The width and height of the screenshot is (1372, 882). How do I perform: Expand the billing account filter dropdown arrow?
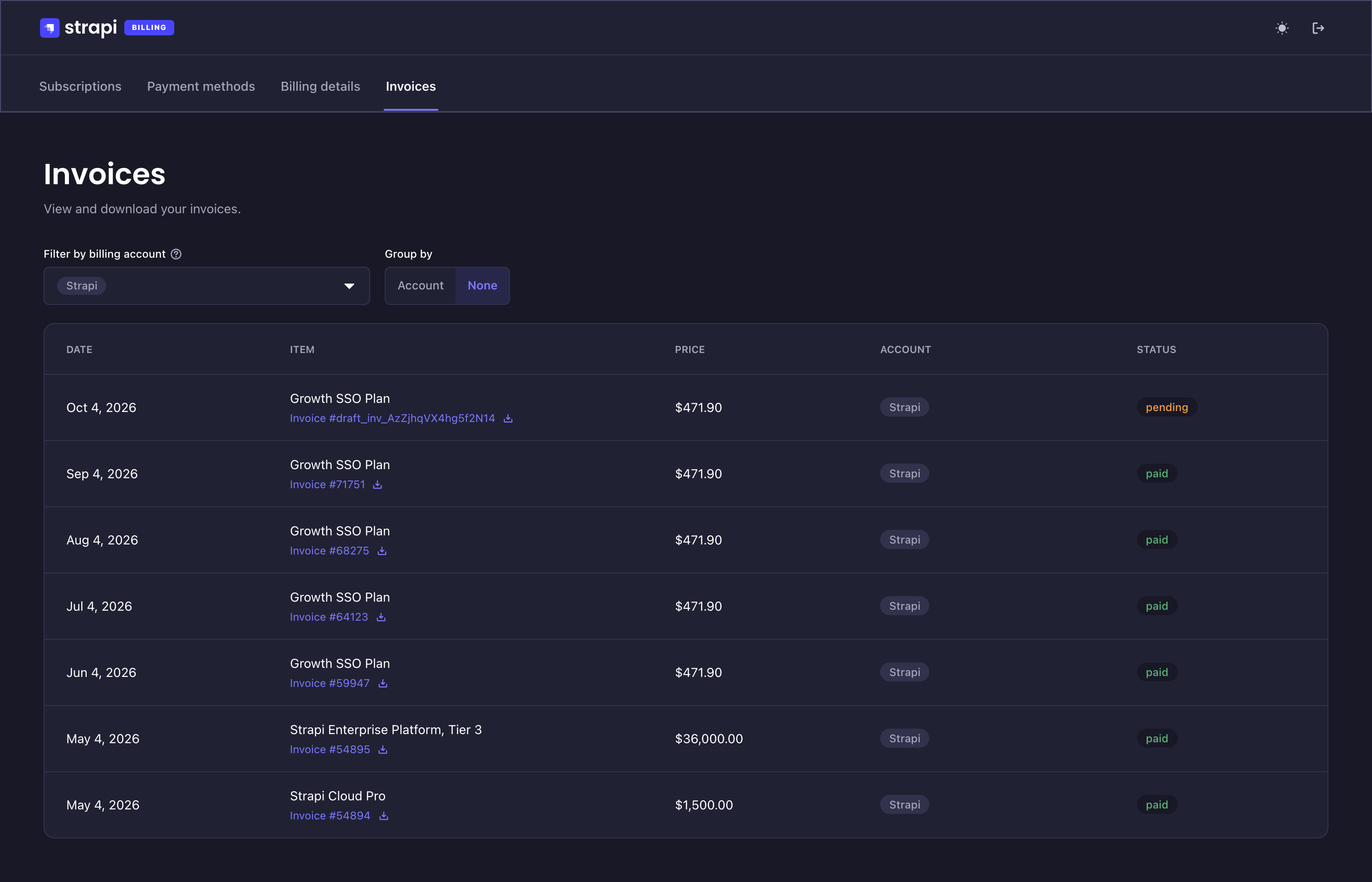(349, 286)
